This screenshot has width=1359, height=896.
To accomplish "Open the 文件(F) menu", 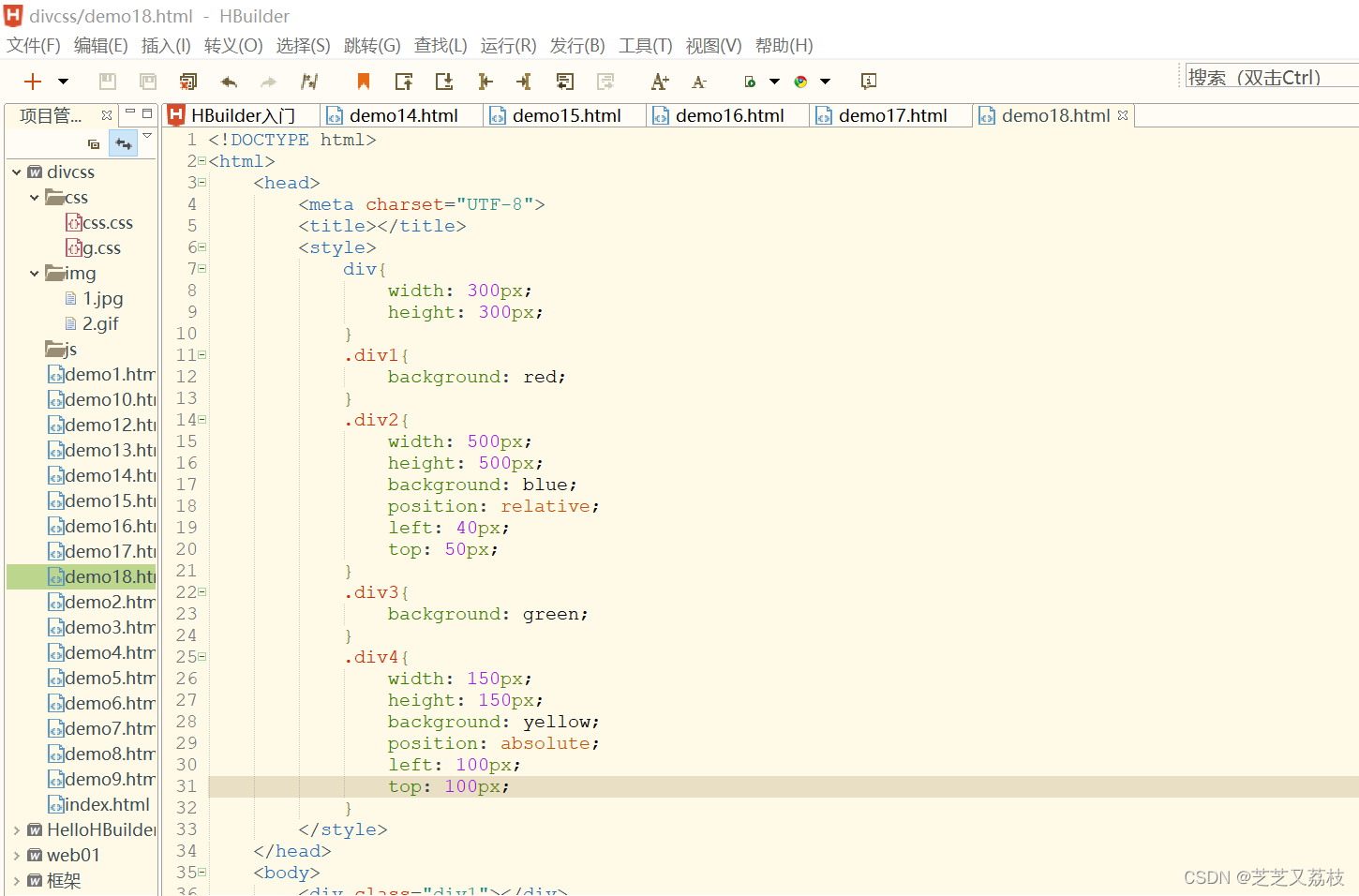I will point(34,46).
